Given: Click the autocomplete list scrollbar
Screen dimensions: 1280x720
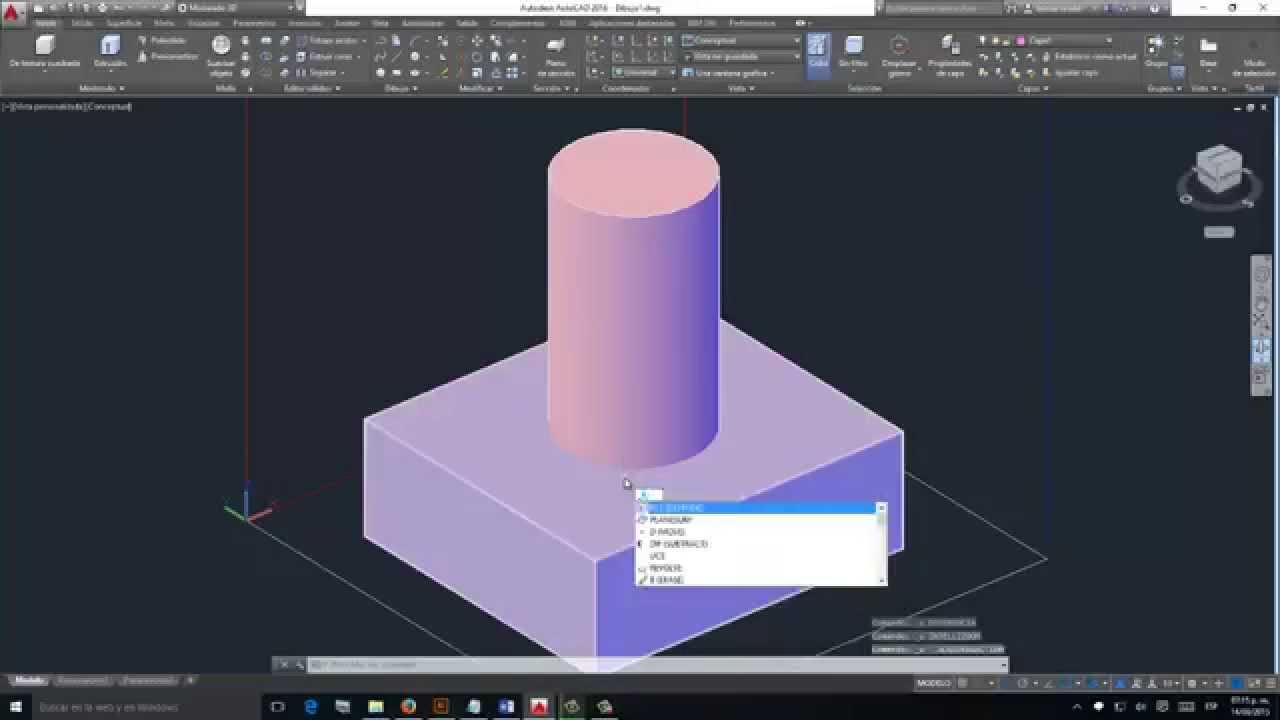Looking at the screenshot, I should point(881,544).
